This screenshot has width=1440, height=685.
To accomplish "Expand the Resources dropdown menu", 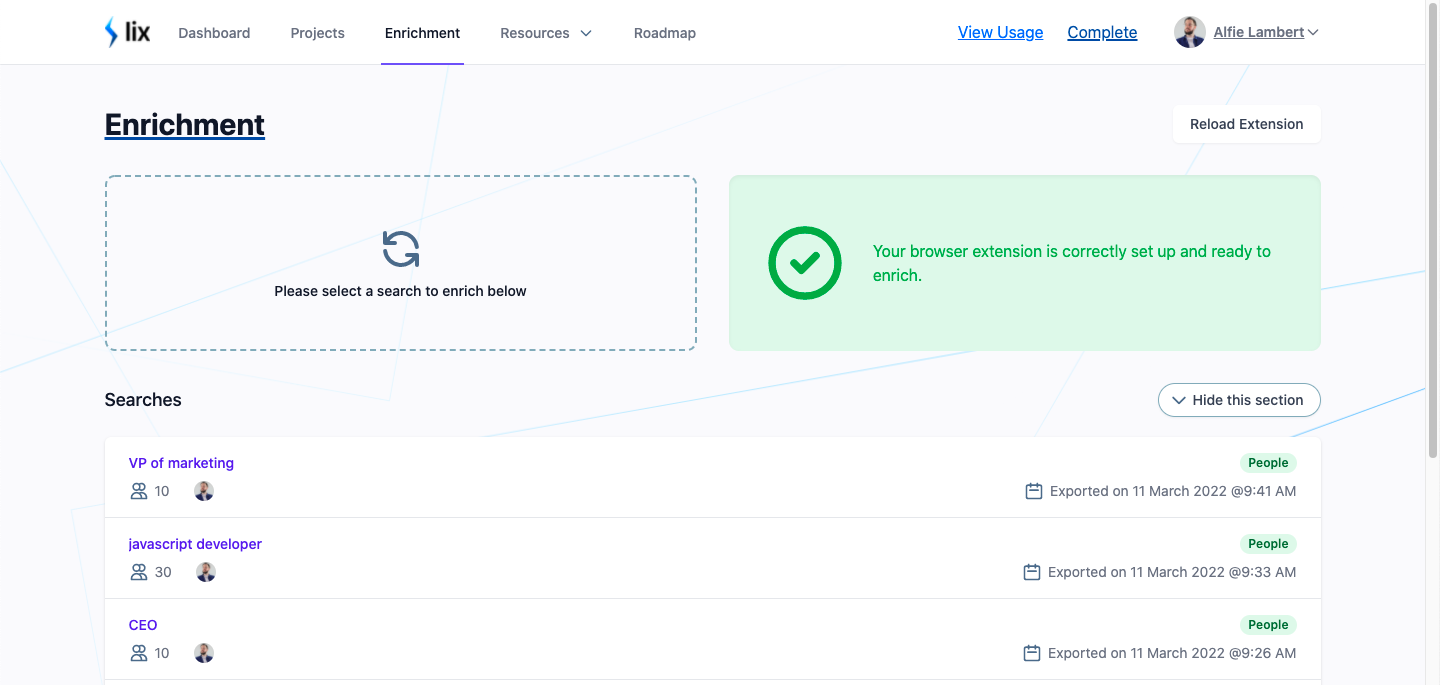I will [x=546, y=33].
